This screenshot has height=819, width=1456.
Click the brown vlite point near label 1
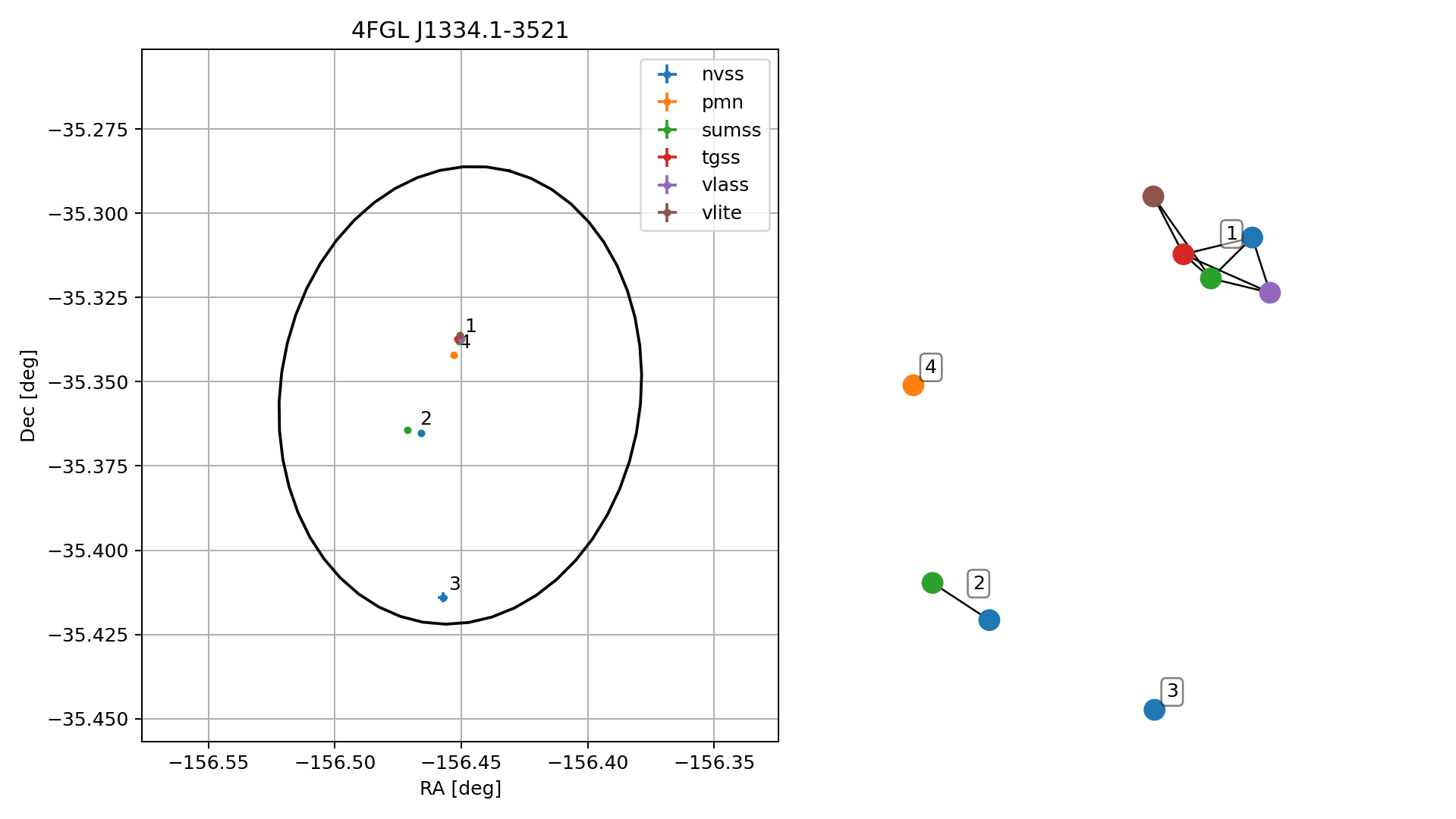click(461, 335)
